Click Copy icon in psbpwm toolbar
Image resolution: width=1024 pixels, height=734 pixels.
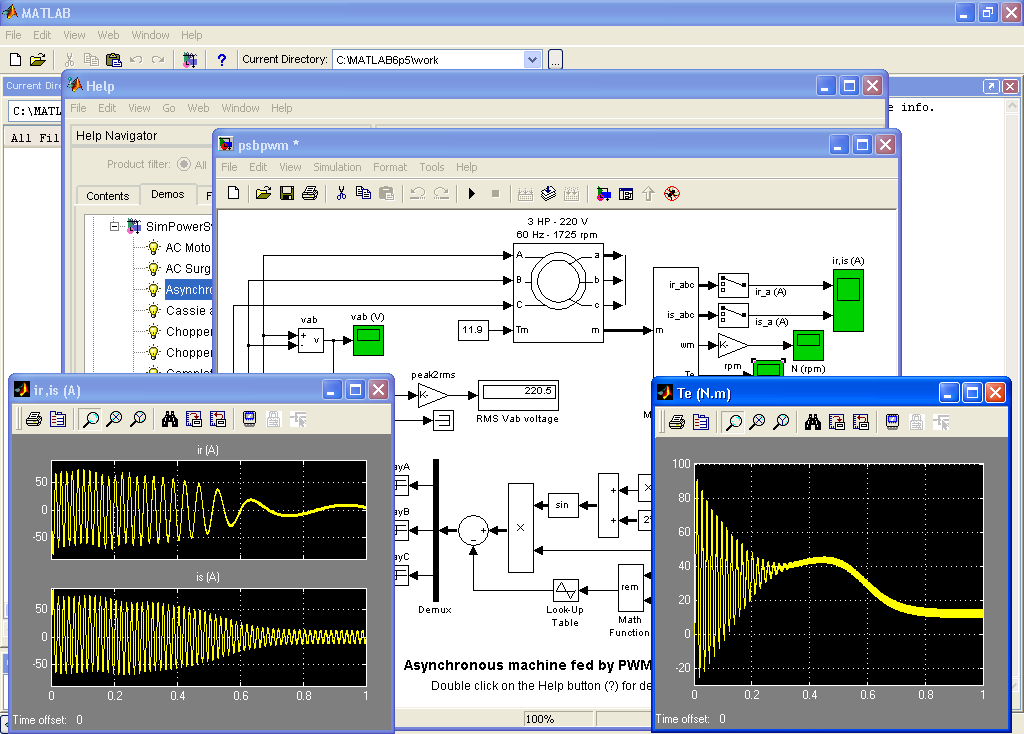click(363, 193)
